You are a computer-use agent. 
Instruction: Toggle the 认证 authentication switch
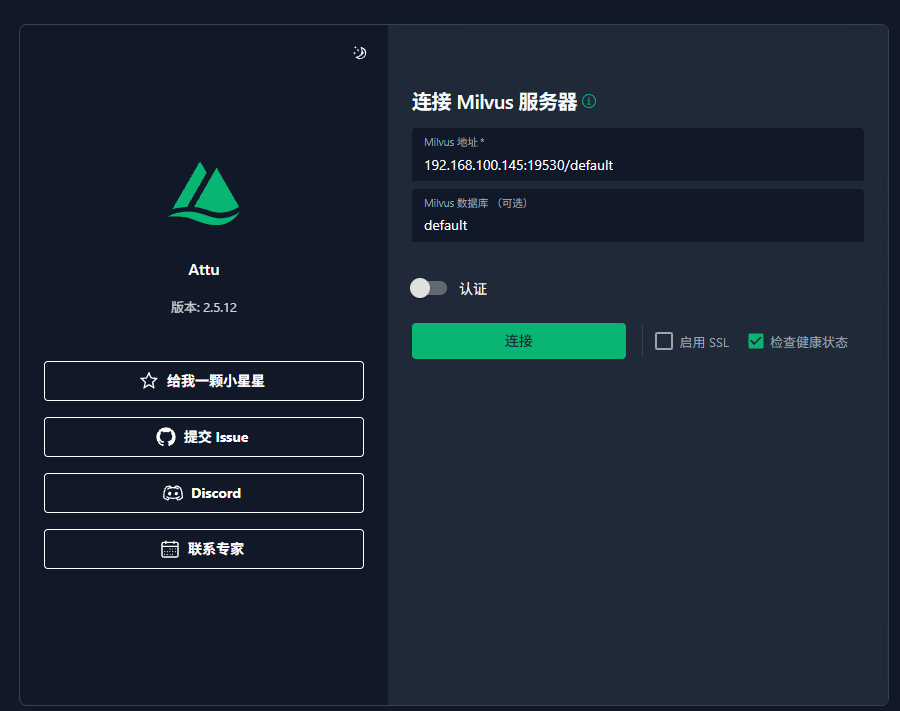(x=428, y=288)
